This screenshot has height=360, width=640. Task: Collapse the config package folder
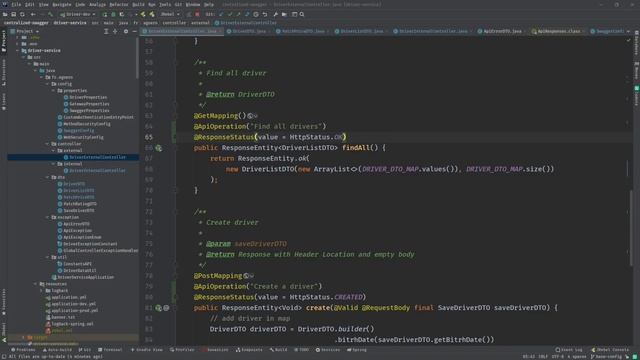click(x=48, y=84)
